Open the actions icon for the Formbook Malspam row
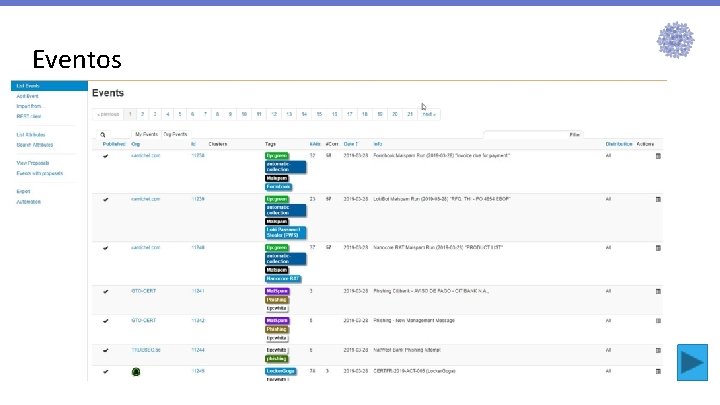 658,156
